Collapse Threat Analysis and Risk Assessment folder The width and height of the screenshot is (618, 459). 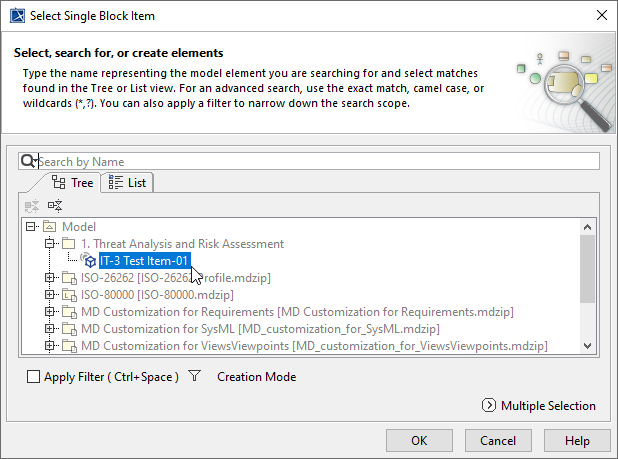(49, 244)
